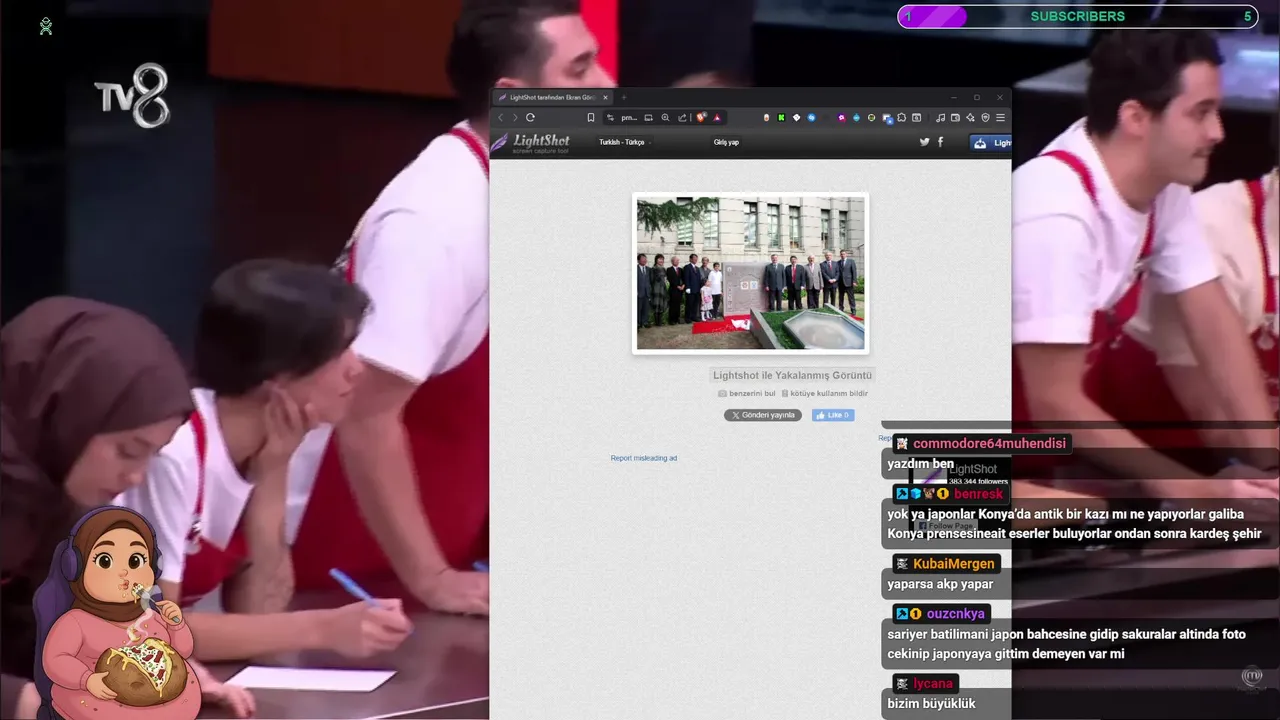Click the X Gönderi yayınla button

point(763,415)
